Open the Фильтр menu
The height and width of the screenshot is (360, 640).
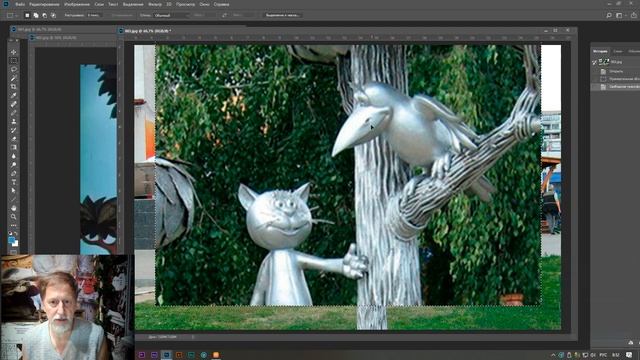[155, 4]
